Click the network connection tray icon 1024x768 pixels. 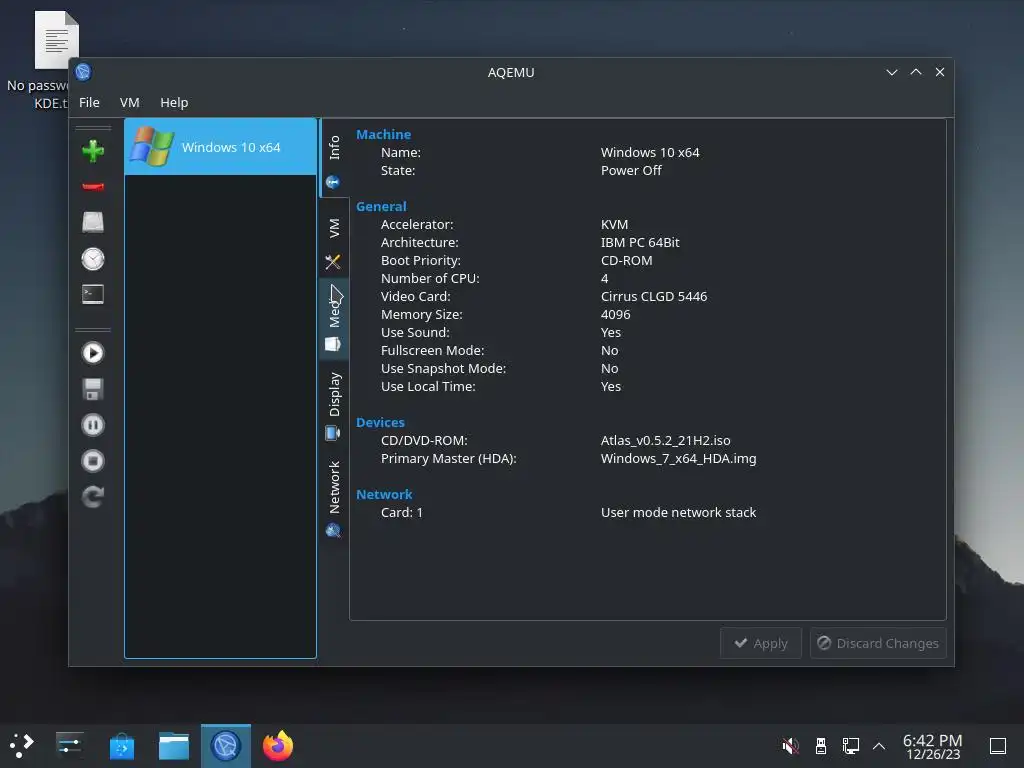click(x=850, y=745)
